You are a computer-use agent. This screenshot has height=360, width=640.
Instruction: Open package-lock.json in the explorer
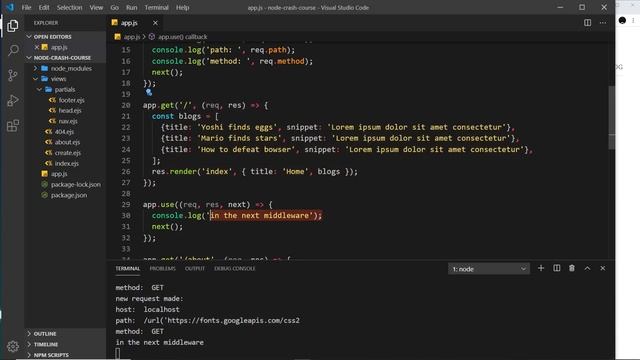tap(76, 184)
